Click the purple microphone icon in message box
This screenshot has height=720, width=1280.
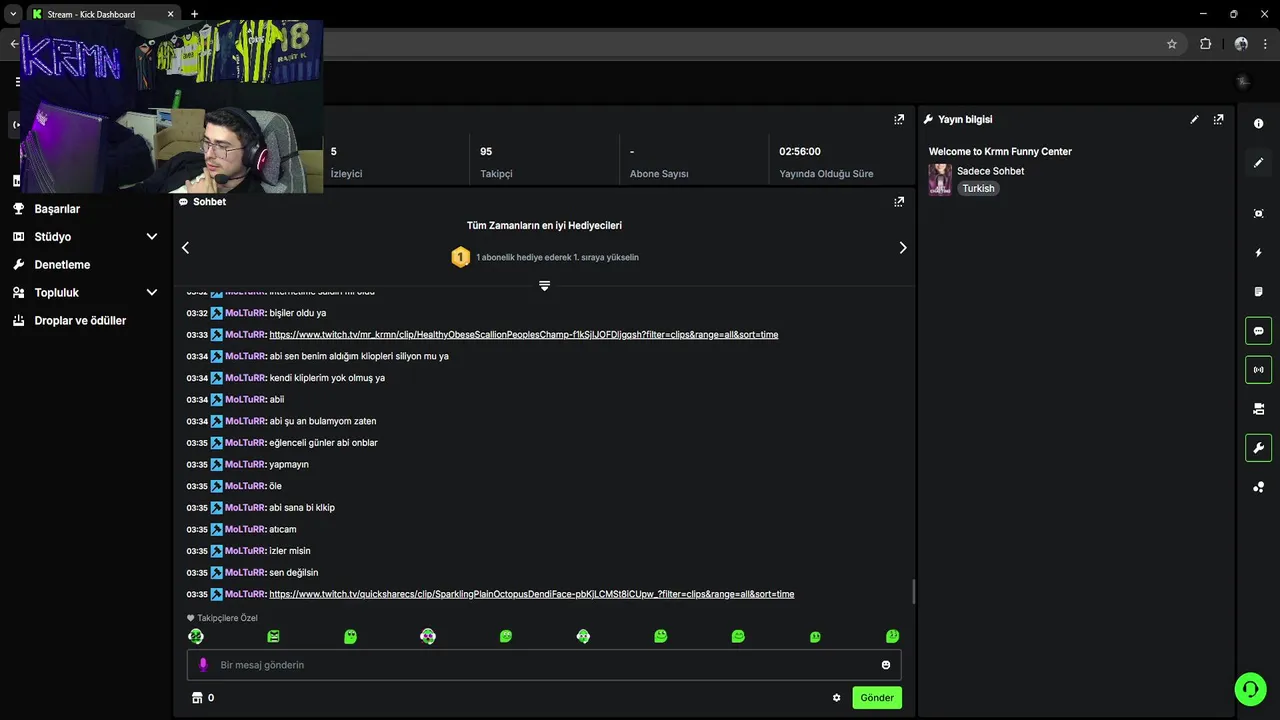point(203,665)
